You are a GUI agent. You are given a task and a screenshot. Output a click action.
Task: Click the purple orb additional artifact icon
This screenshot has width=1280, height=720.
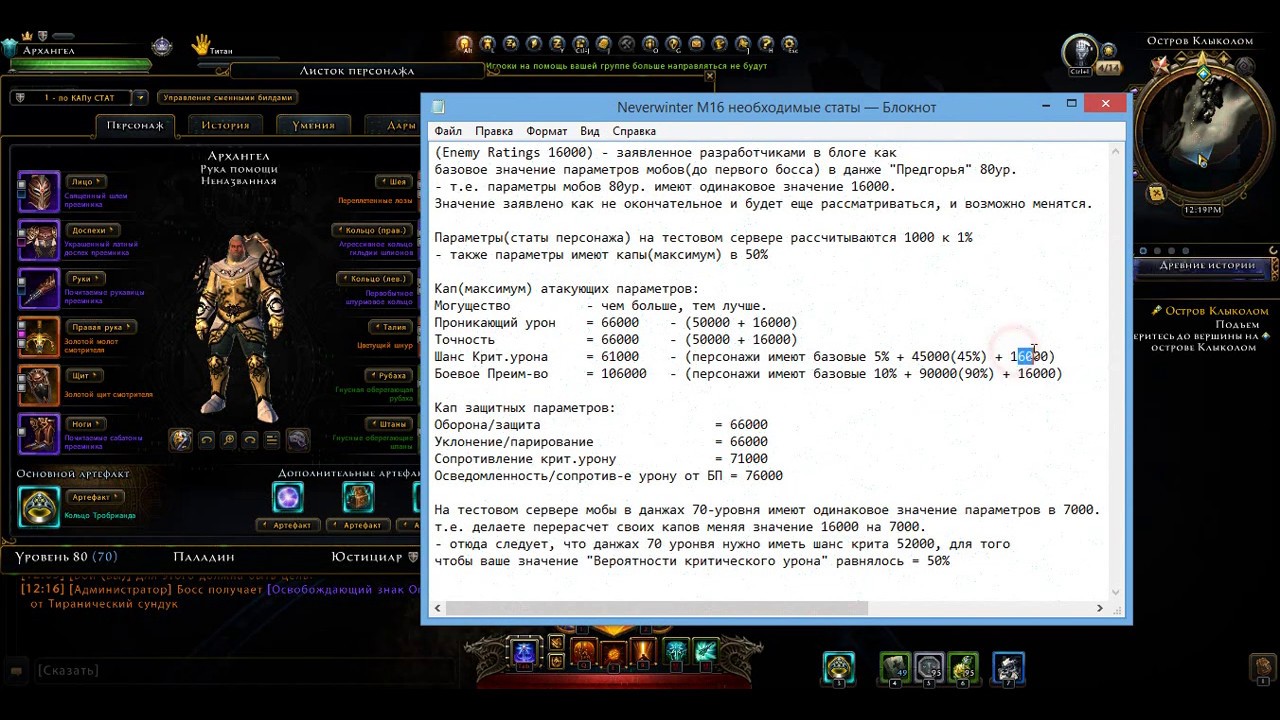pyautogui.click(x=288, y=497)
